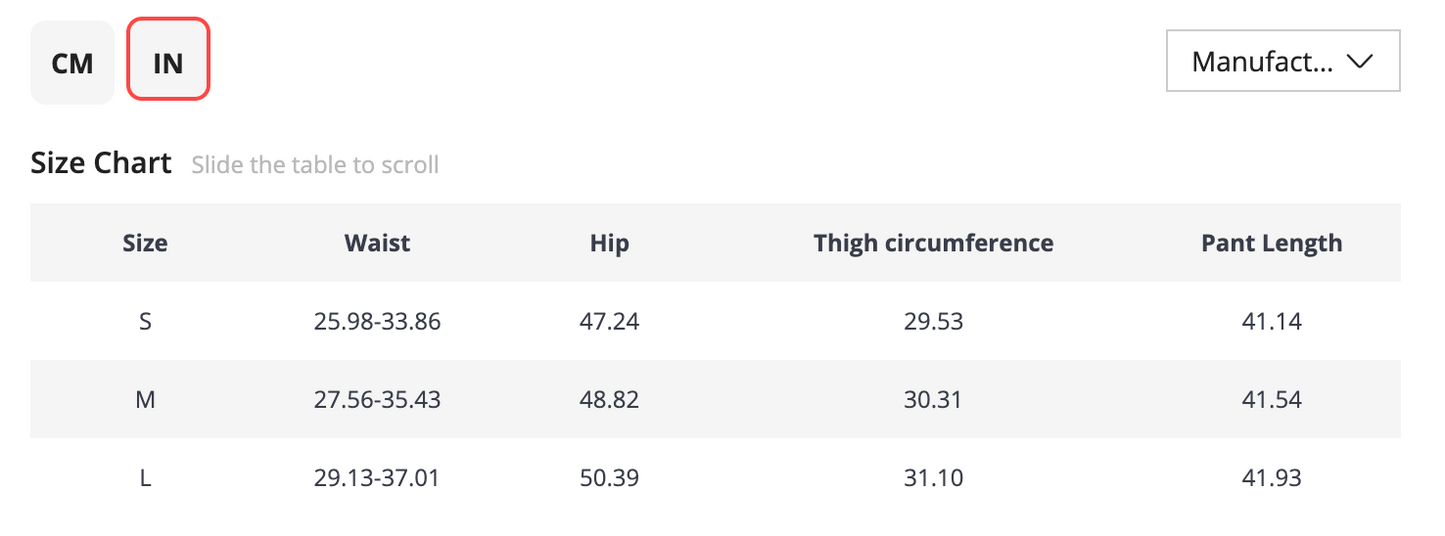Open the Manufact... dropdown
The image size is (1445, 536).
coord(1283,62)
